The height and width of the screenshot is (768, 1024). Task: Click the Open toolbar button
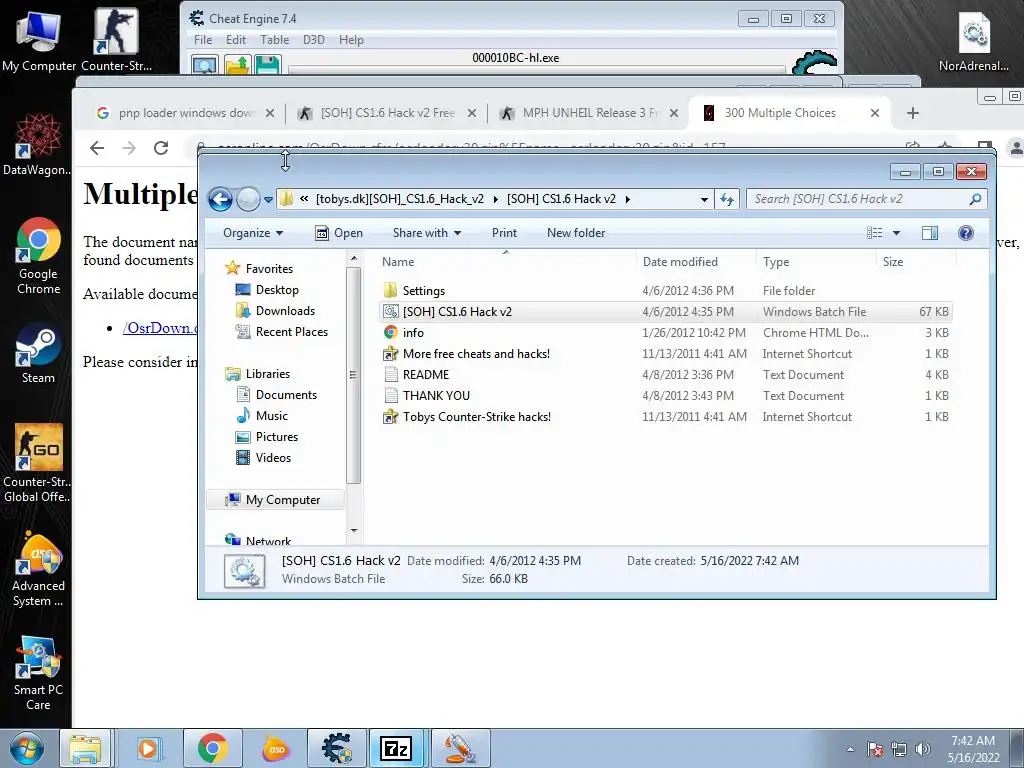pyautogui.click(x=339, y=233)
